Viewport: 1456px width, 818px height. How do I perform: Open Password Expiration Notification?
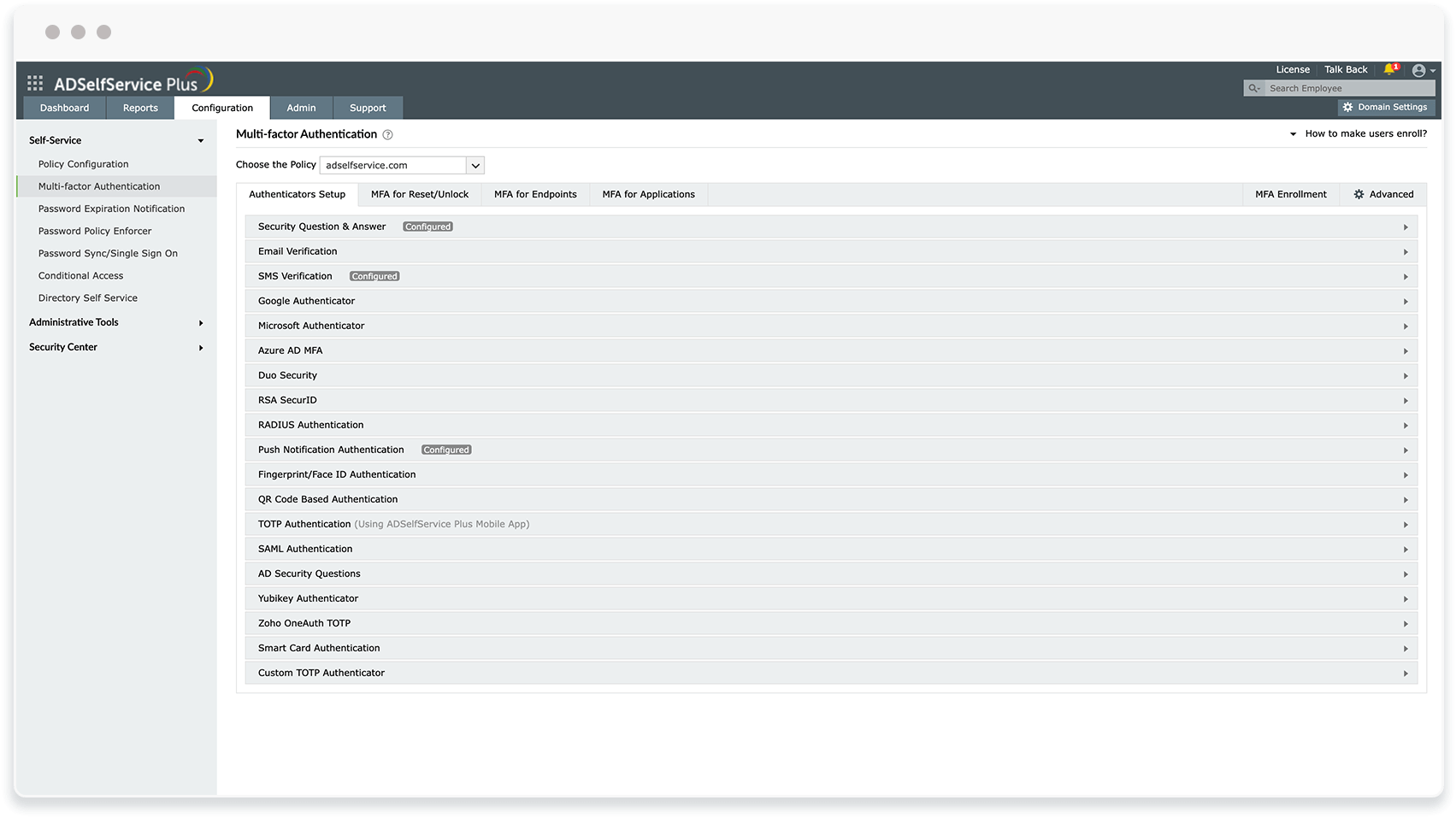coord(111,209)
